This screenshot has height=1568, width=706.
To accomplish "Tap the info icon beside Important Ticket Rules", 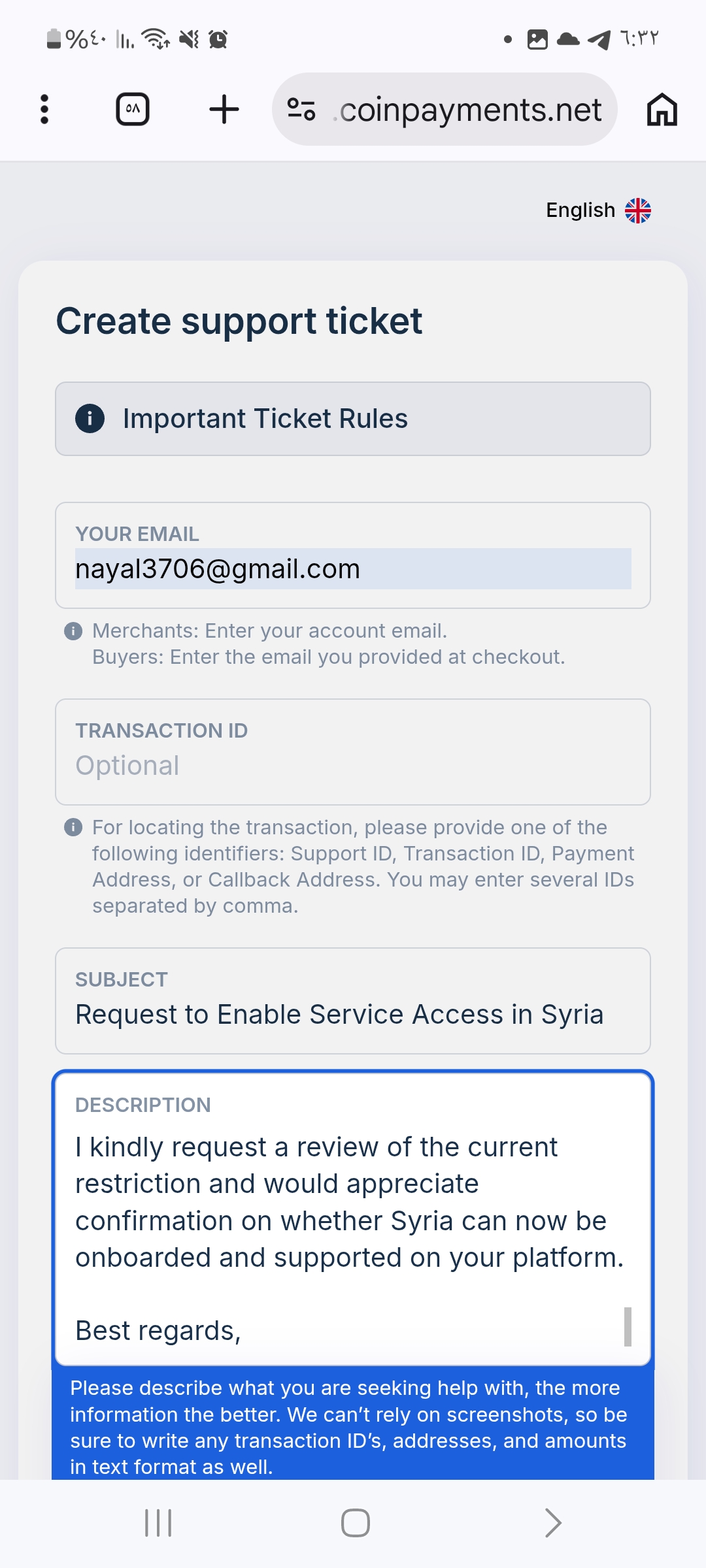I will pos(90,418).
